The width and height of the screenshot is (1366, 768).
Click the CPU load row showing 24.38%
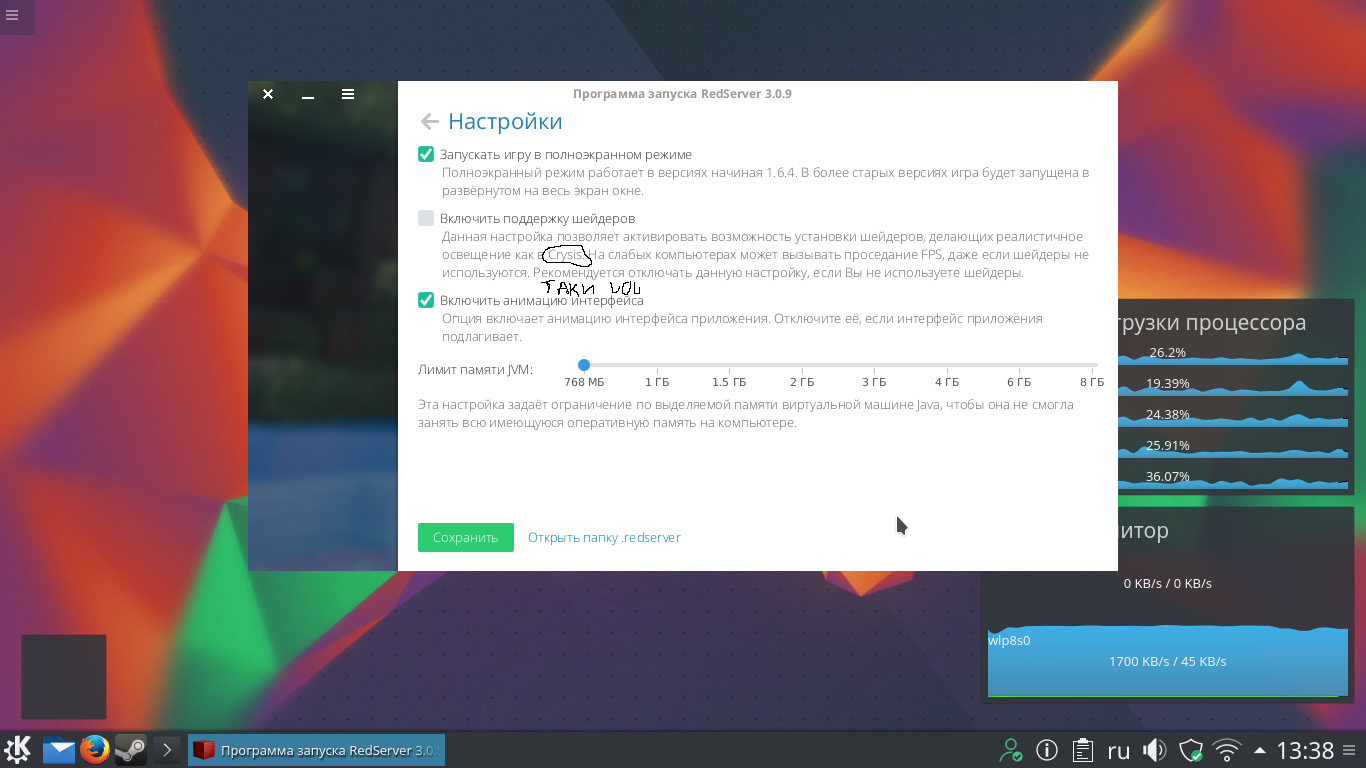[1232, 415]
